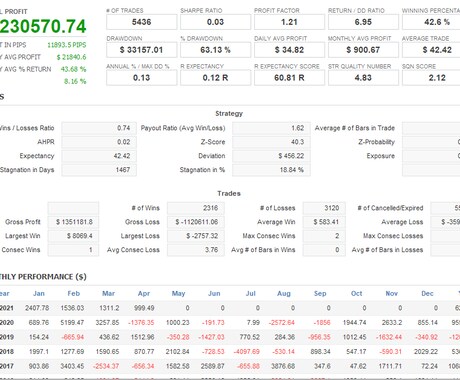
Task: Click the Feb column header
Action: [x=74, y=294]
